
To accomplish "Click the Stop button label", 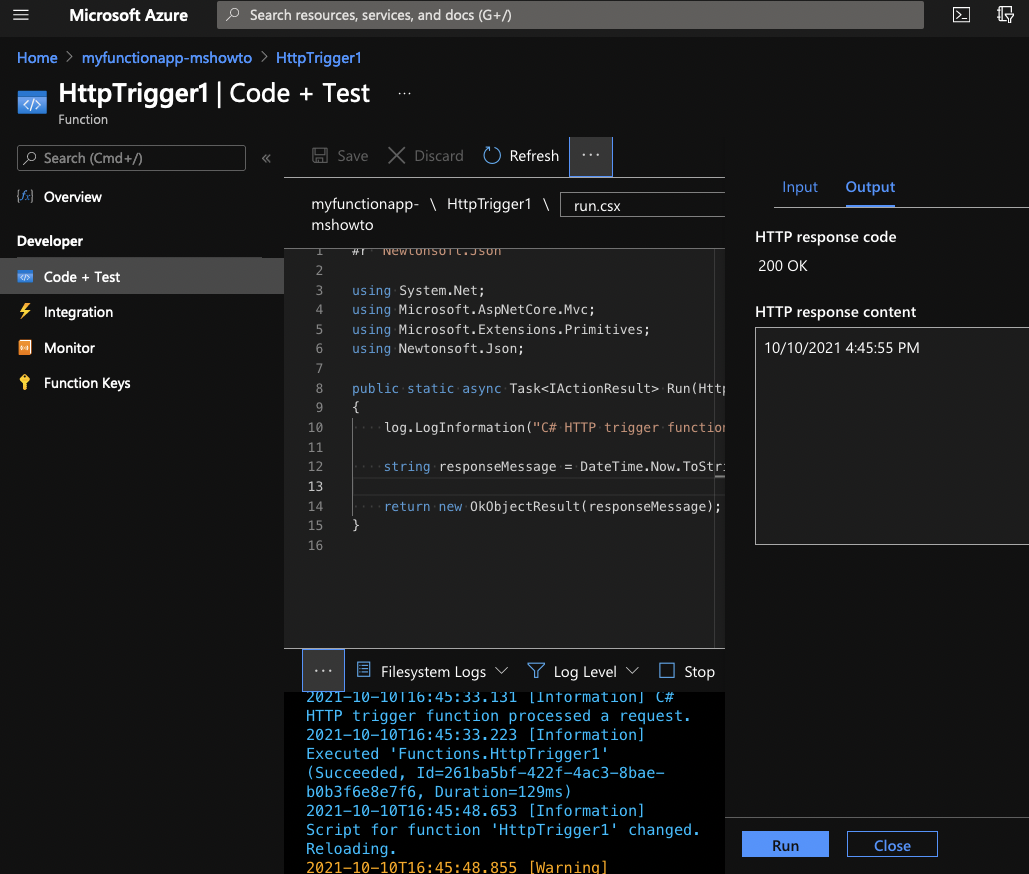I will [700, 671].
